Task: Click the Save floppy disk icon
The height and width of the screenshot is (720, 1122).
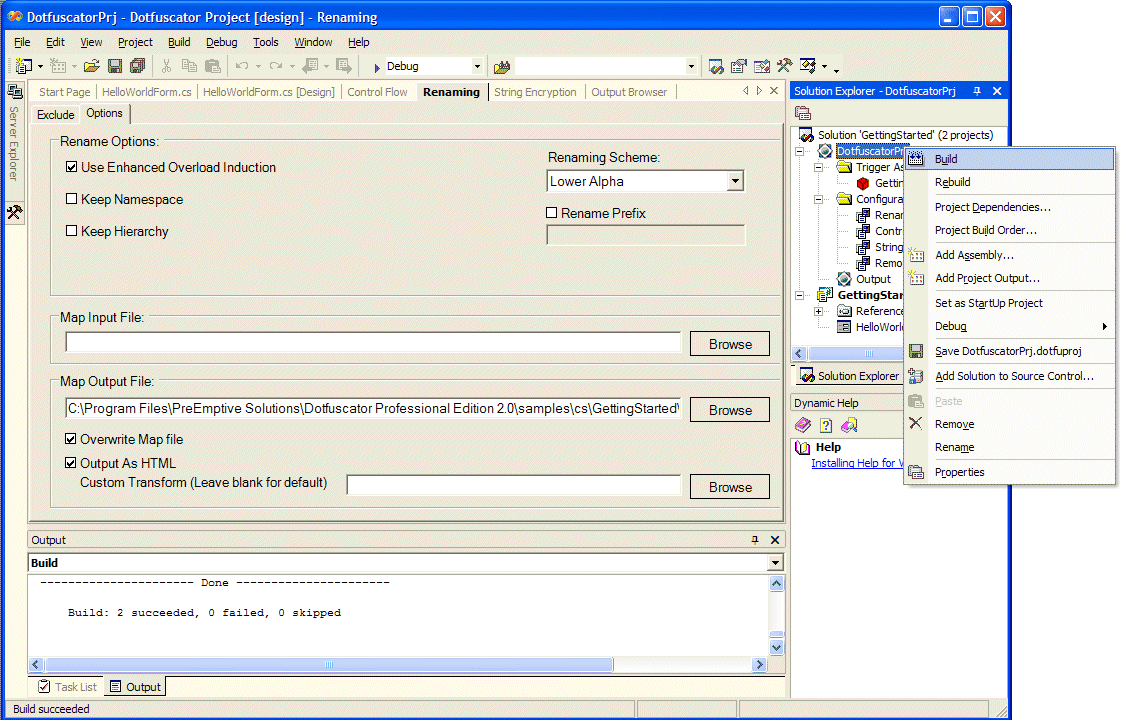Action: [114, 67]
